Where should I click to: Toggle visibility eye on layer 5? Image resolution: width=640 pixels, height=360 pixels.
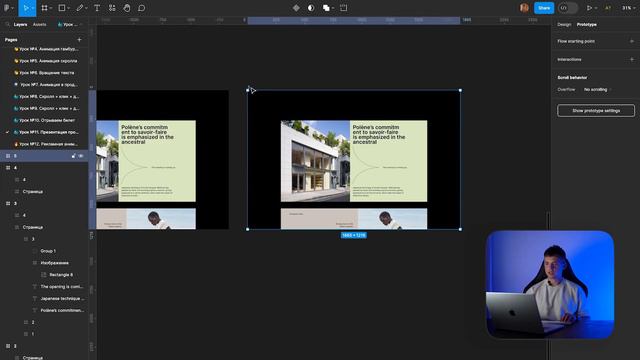coord(81,156)
